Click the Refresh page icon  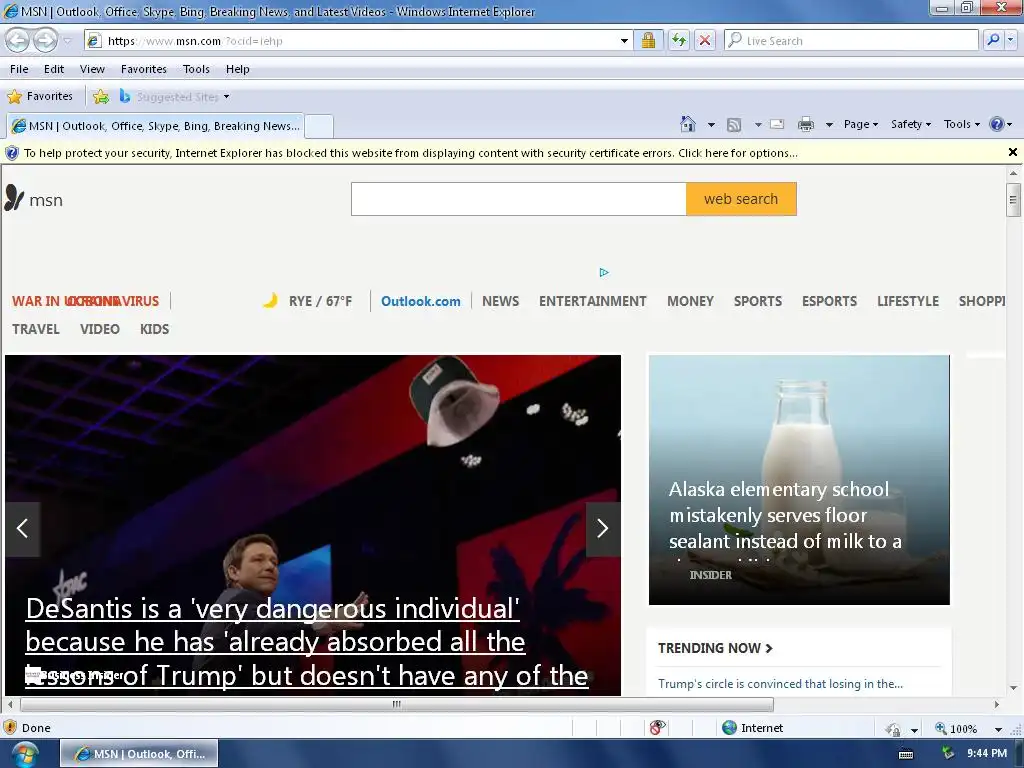click(x=679, y=40)
